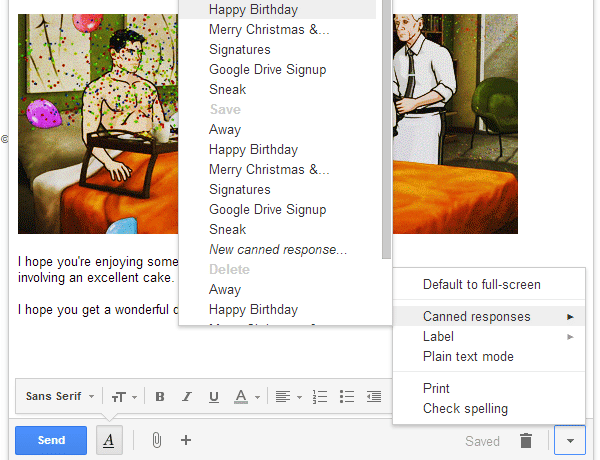Open the text size dropdown
The width and height of the screenshot is (600, 460).
coord(125,396)
